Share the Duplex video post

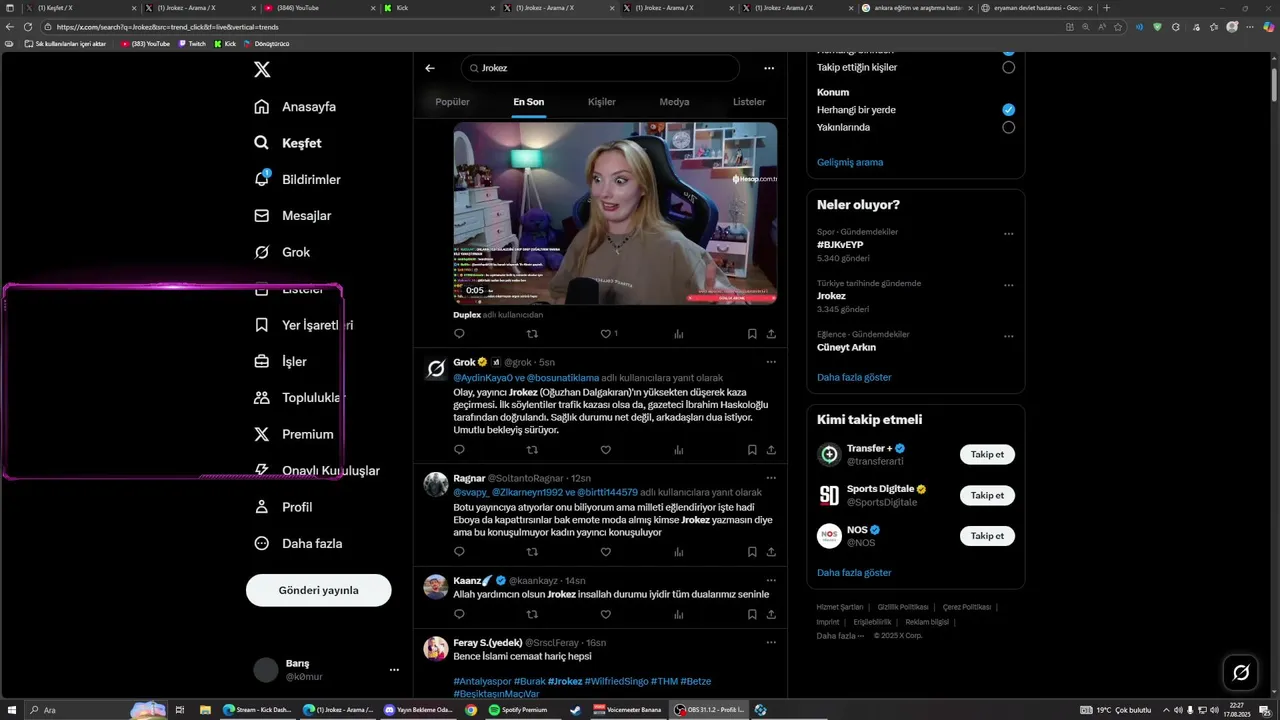click(771, 334)
